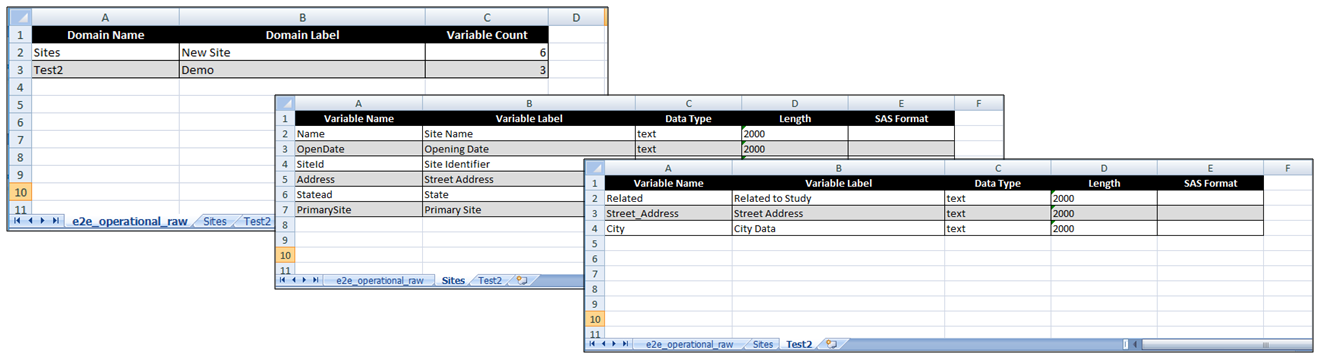The height and width of the screenshot is (360, 1320).
Task: Open e2e_operational_raw tab in middle Sites window
Action: pyautogui.click(x=379, y=281)
